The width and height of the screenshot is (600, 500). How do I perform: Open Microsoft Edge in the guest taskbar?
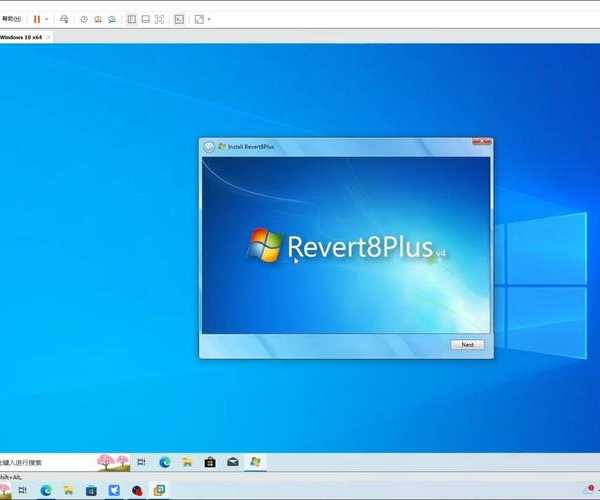click(164, 462)
